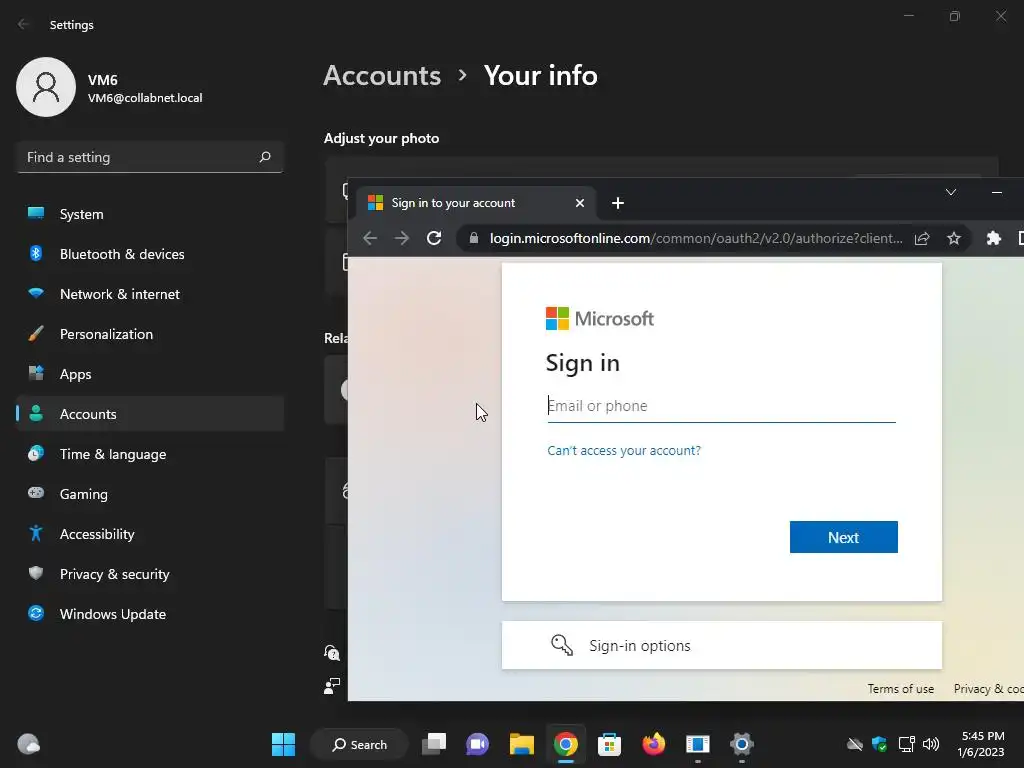Click the volume speaker tray icon

tap(931, 744)
